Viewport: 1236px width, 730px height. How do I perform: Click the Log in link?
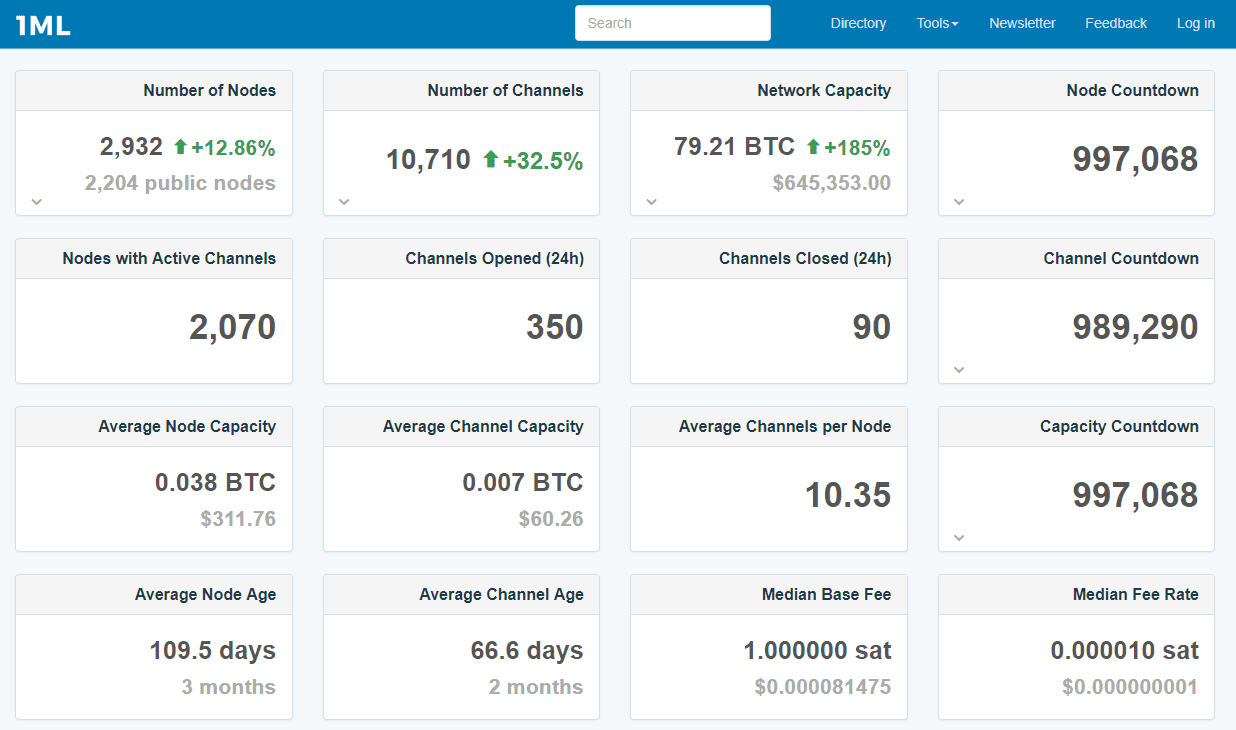(x=1195, y=23)
